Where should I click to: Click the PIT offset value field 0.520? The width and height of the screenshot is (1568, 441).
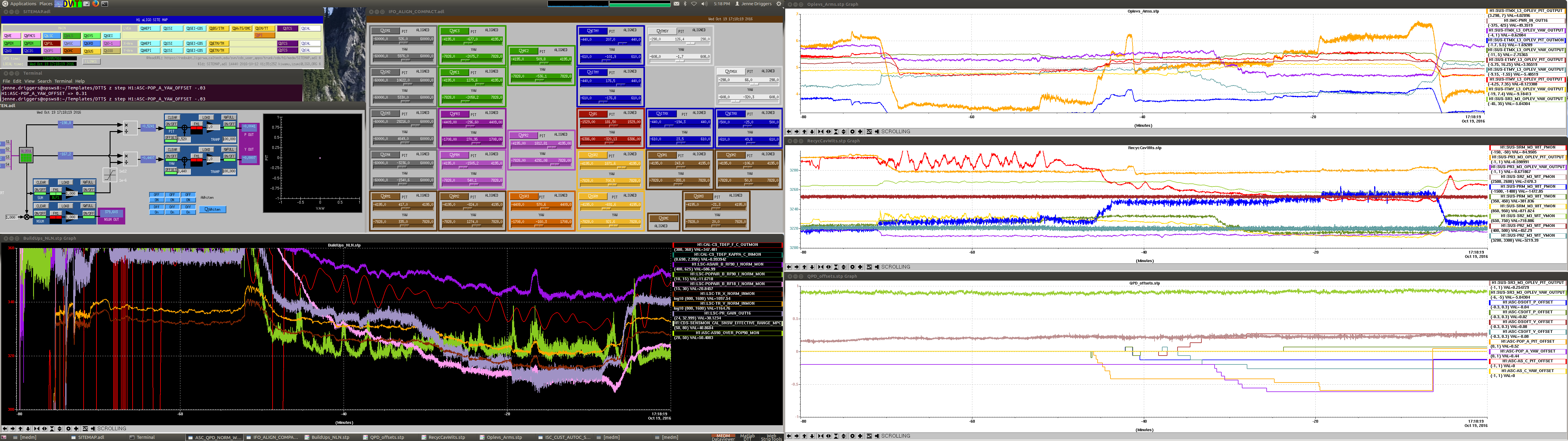[184, 139]
